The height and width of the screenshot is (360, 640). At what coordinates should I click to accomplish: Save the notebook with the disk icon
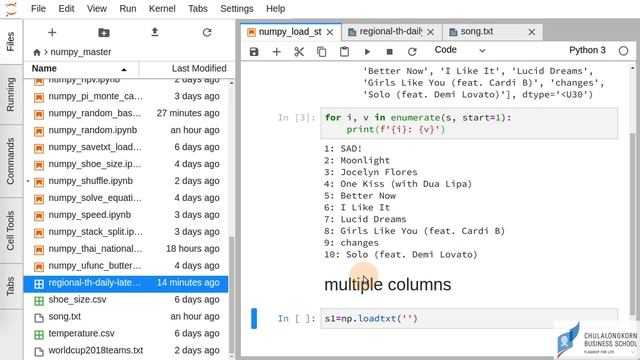(254, 52)
